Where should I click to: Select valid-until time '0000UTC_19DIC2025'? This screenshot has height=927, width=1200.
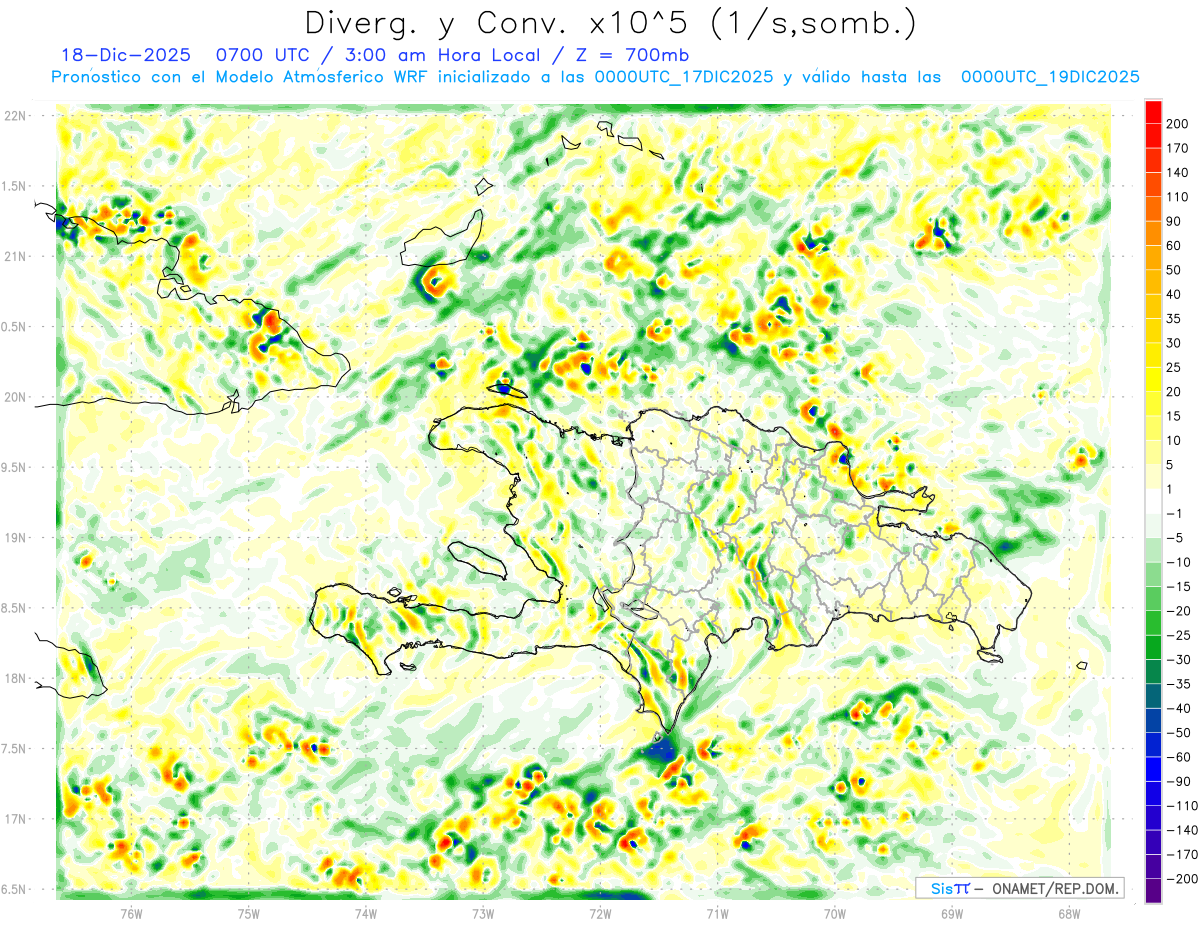[1050, 77]
